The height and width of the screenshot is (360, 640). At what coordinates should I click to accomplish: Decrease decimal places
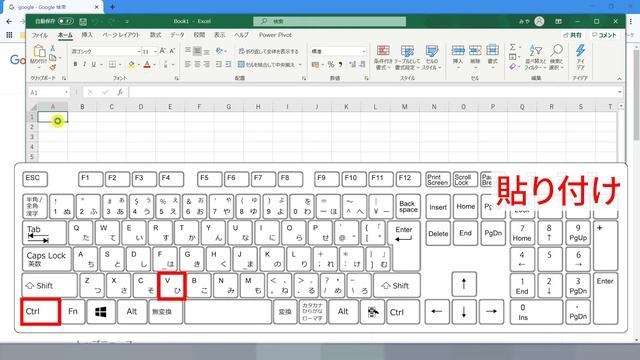[x=362, y=64]
